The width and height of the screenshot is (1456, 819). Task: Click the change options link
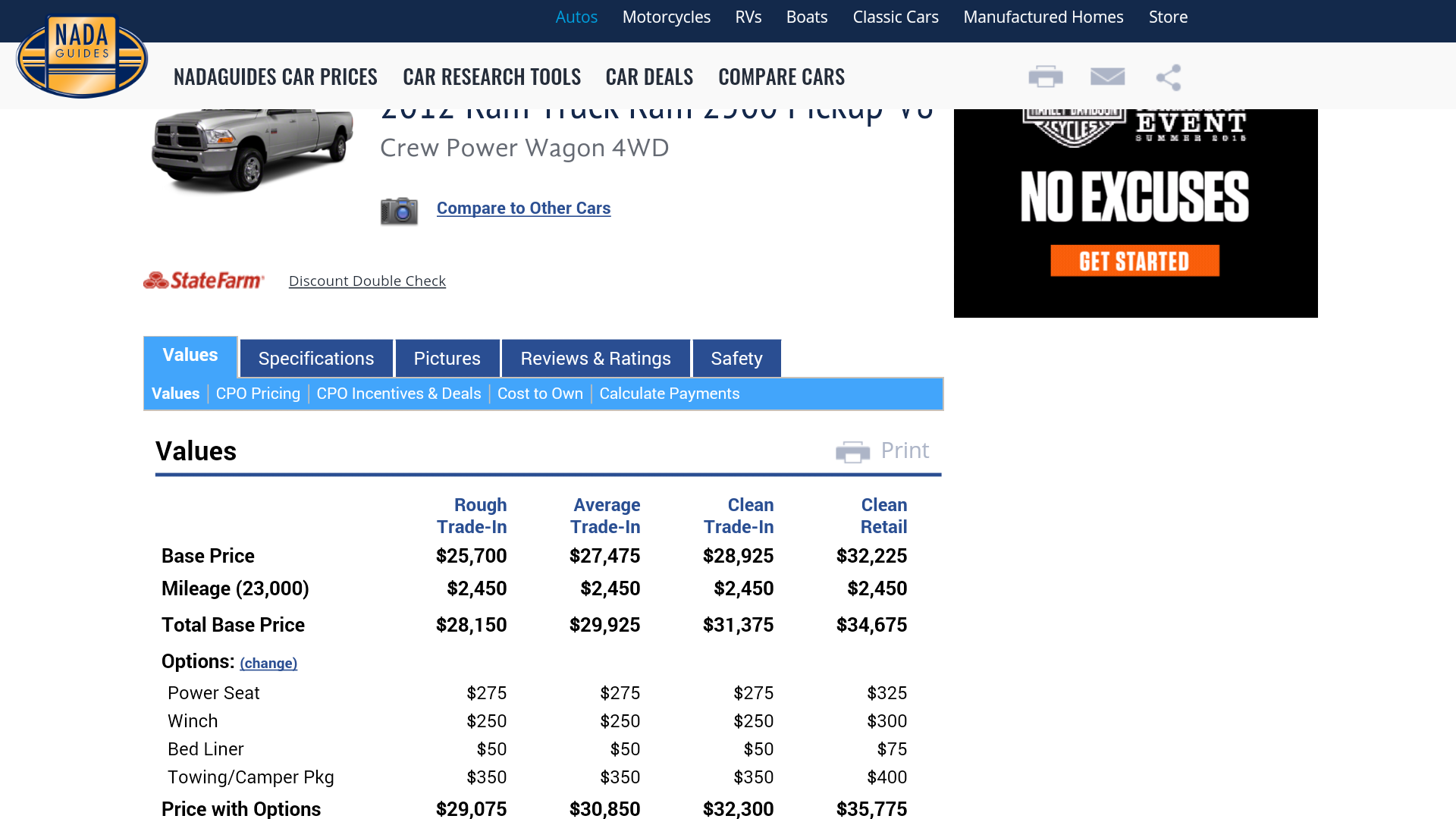coord(268,664)
